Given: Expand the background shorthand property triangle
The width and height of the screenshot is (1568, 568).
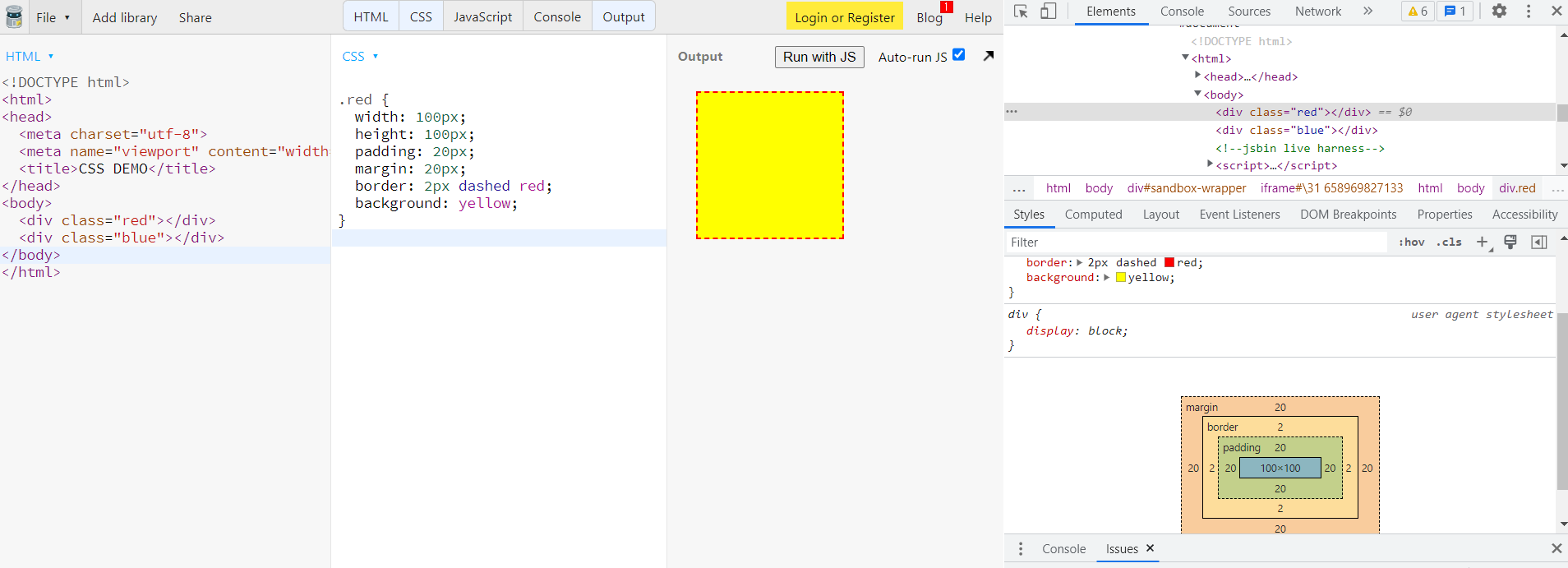Looking at the screenshot, I should click(x=1107, y=278).
